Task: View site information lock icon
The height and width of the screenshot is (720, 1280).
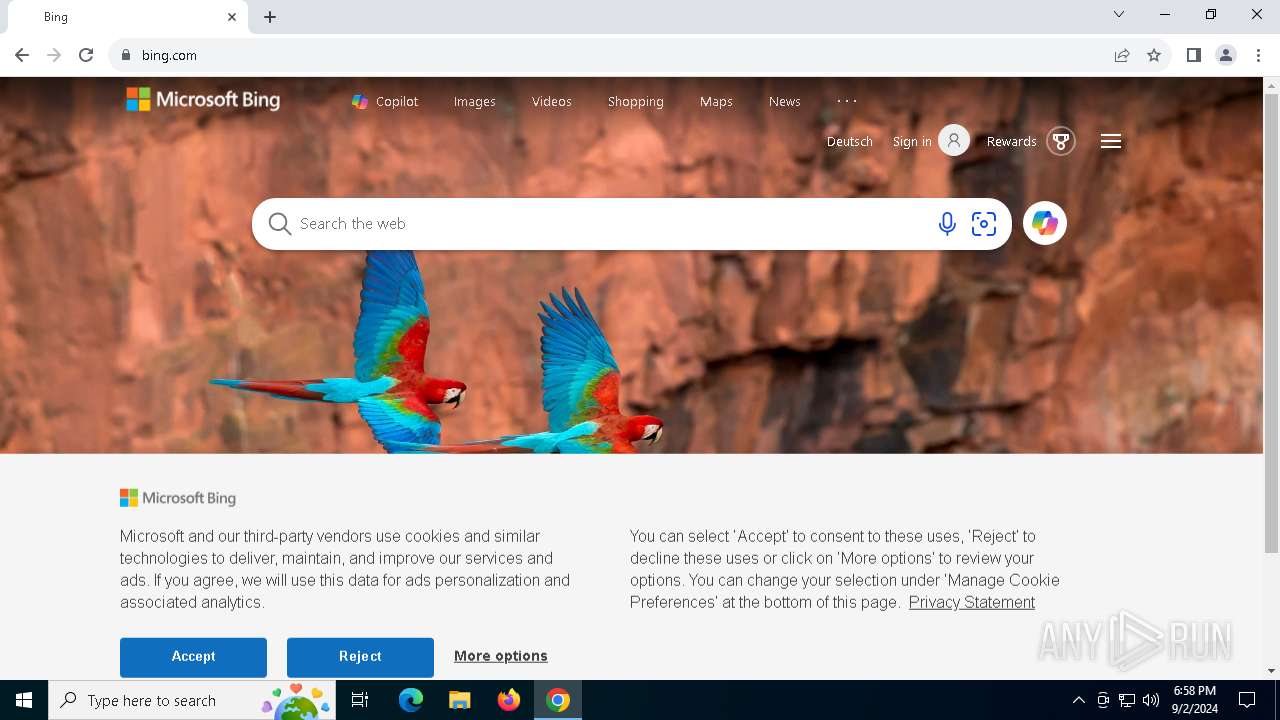Action: (126, 55)
